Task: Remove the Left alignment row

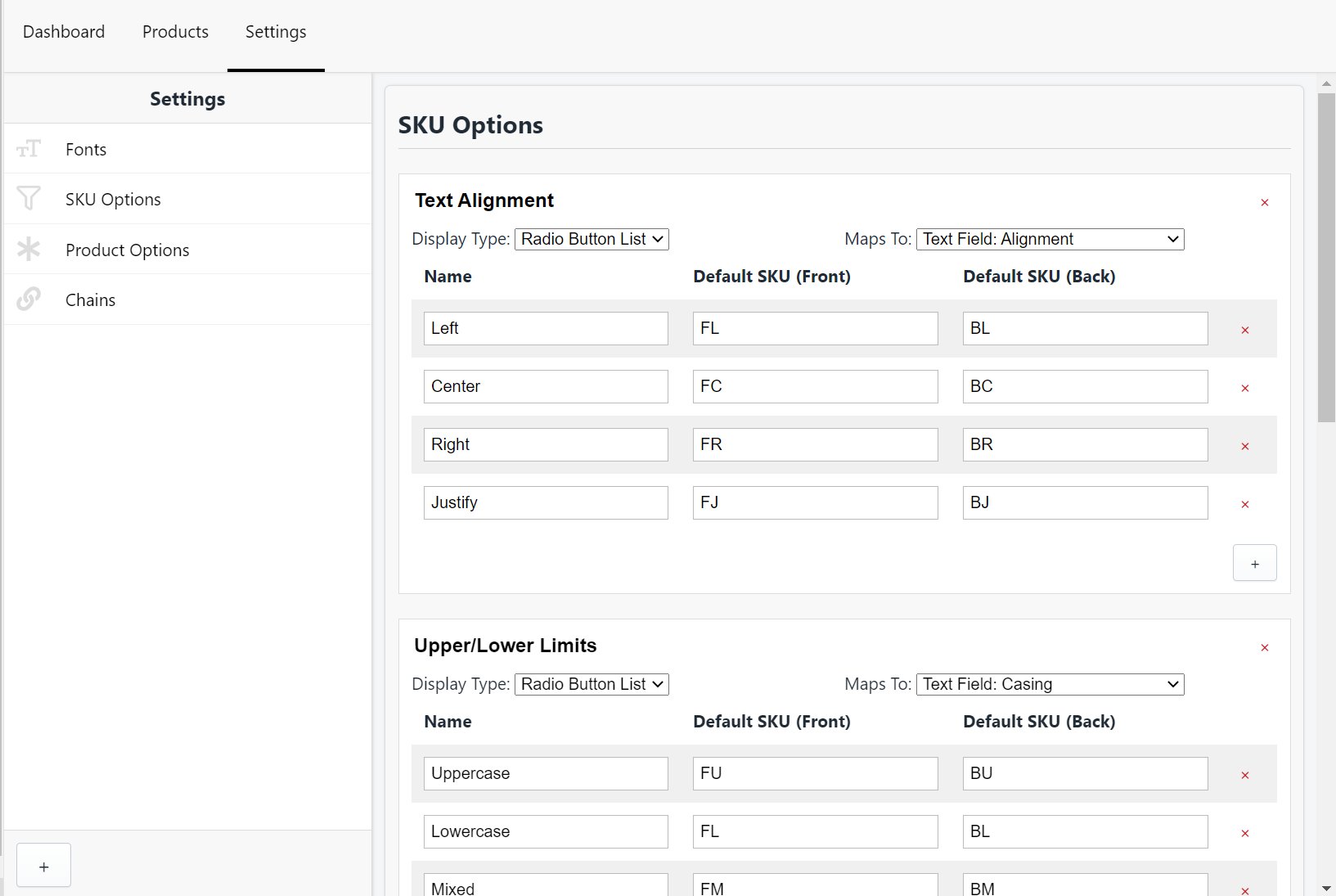Action: pos(1244,330)
